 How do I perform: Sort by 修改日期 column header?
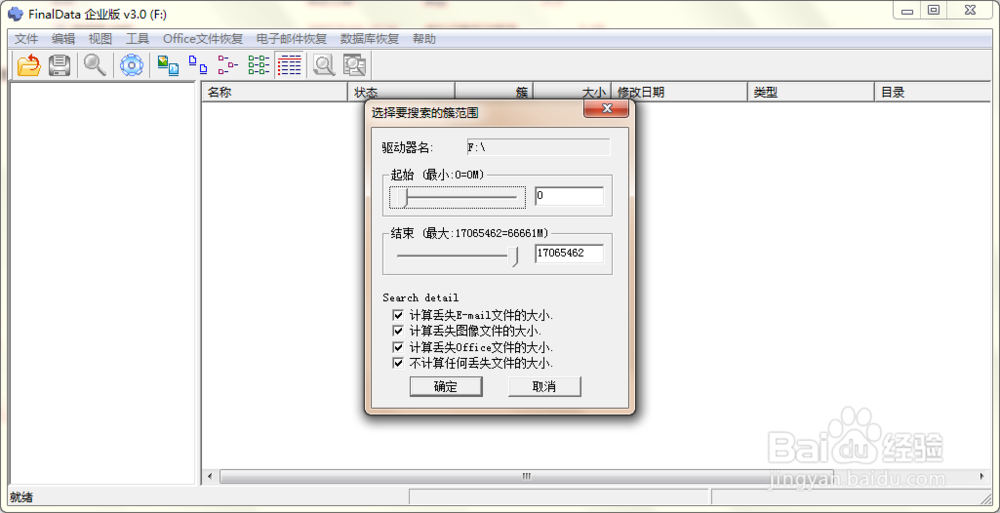click(679, 92)
